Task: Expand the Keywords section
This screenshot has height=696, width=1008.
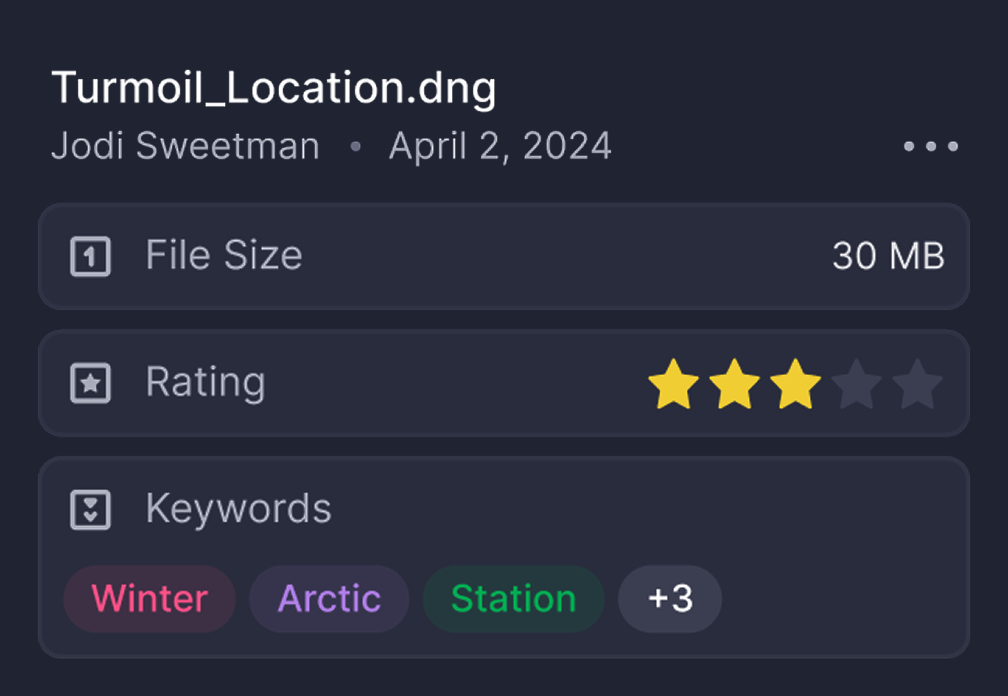Action: pos(238,509)
